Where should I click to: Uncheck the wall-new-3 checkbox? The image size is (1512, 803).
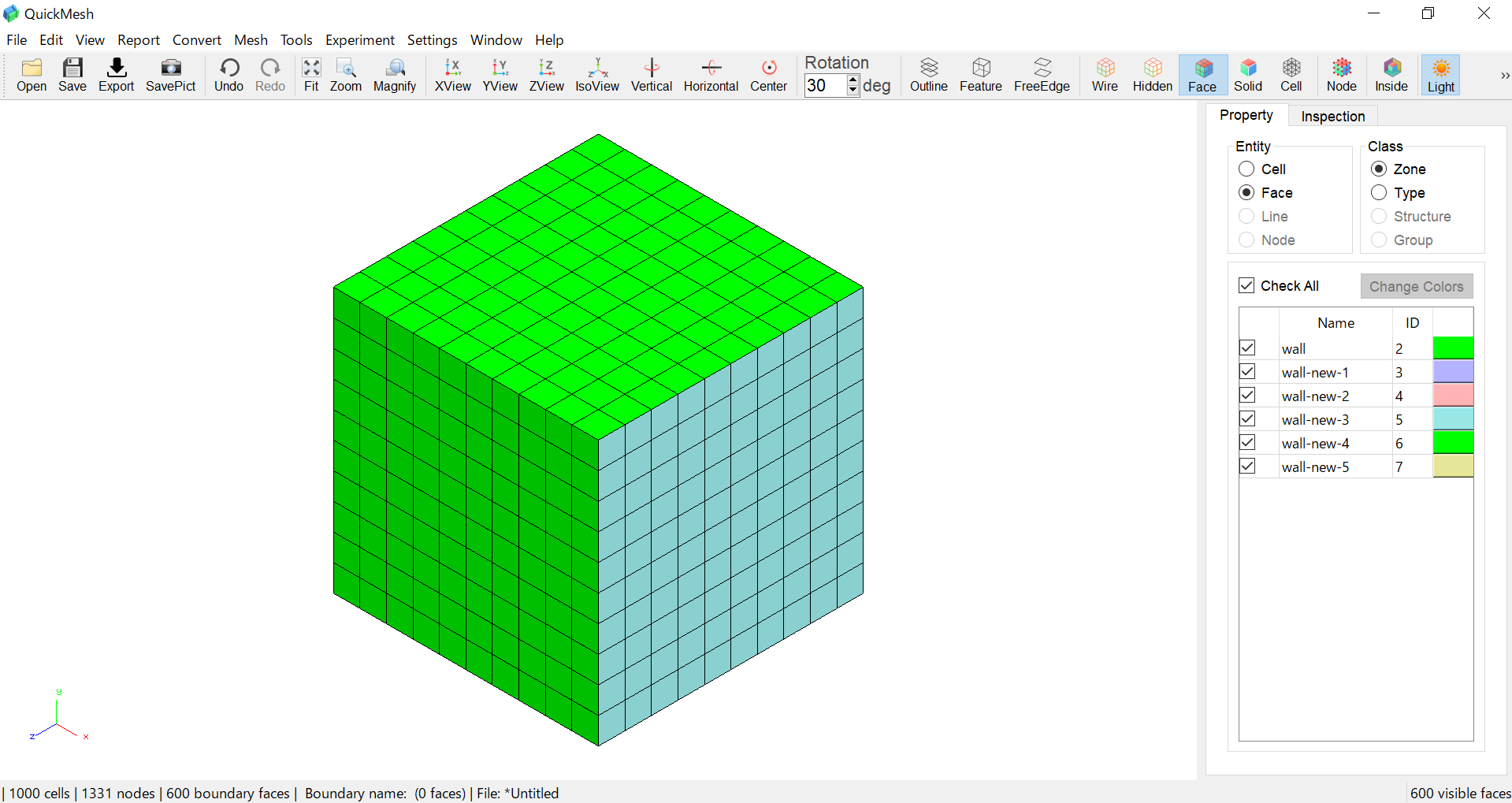(1247, 418)
